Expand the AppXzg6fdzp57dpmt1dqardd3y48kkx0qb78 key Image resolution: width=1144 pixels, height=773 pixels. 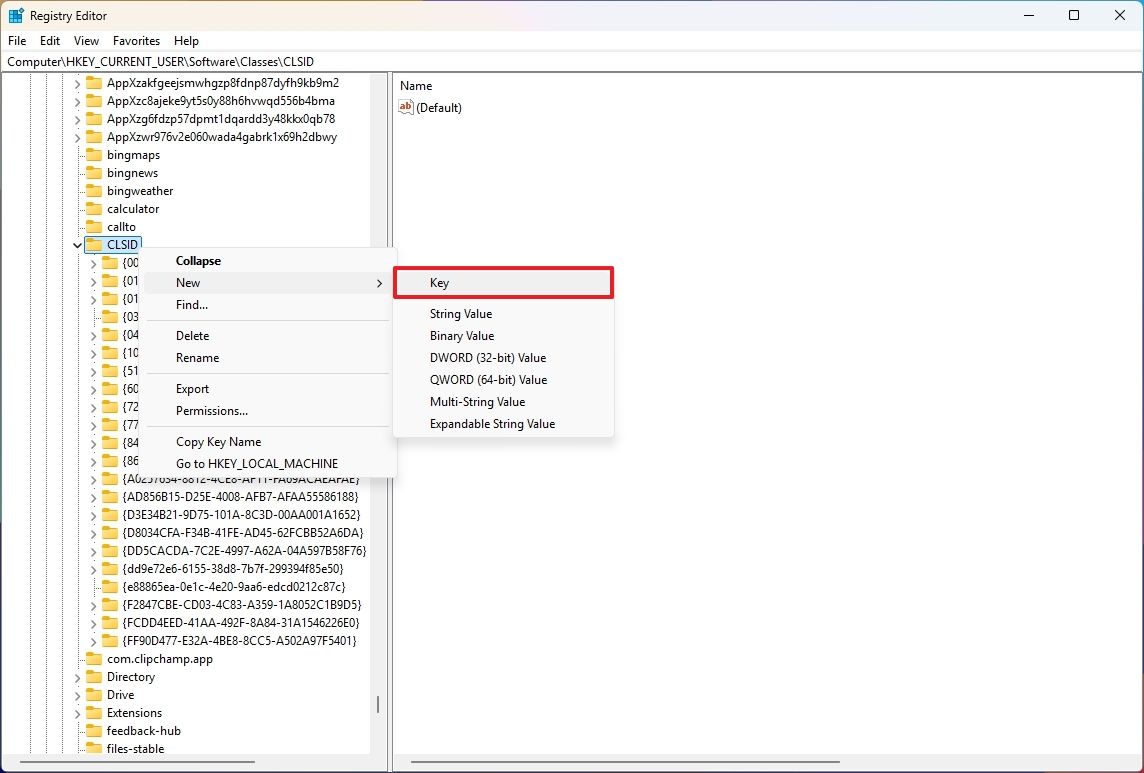(x=76, y=118)
